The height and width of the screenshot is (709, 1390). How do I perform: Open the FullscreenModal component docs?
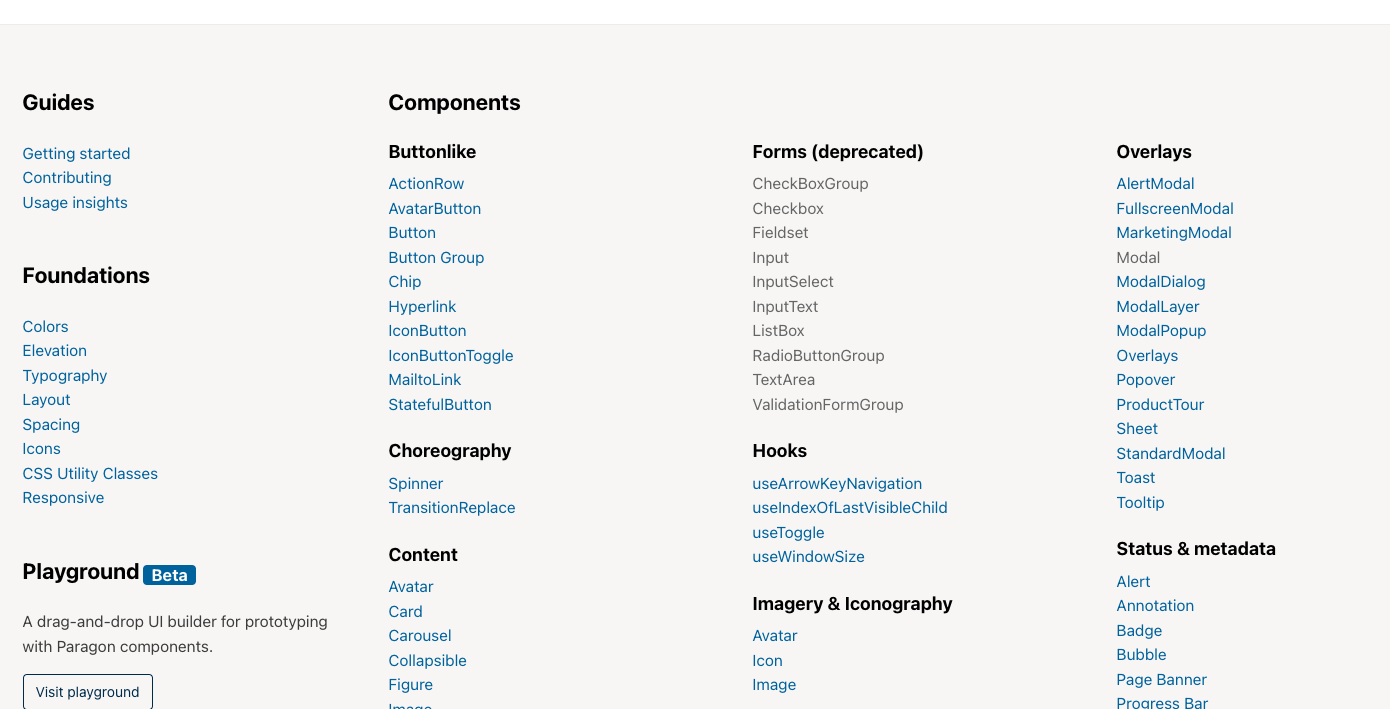1174,208
